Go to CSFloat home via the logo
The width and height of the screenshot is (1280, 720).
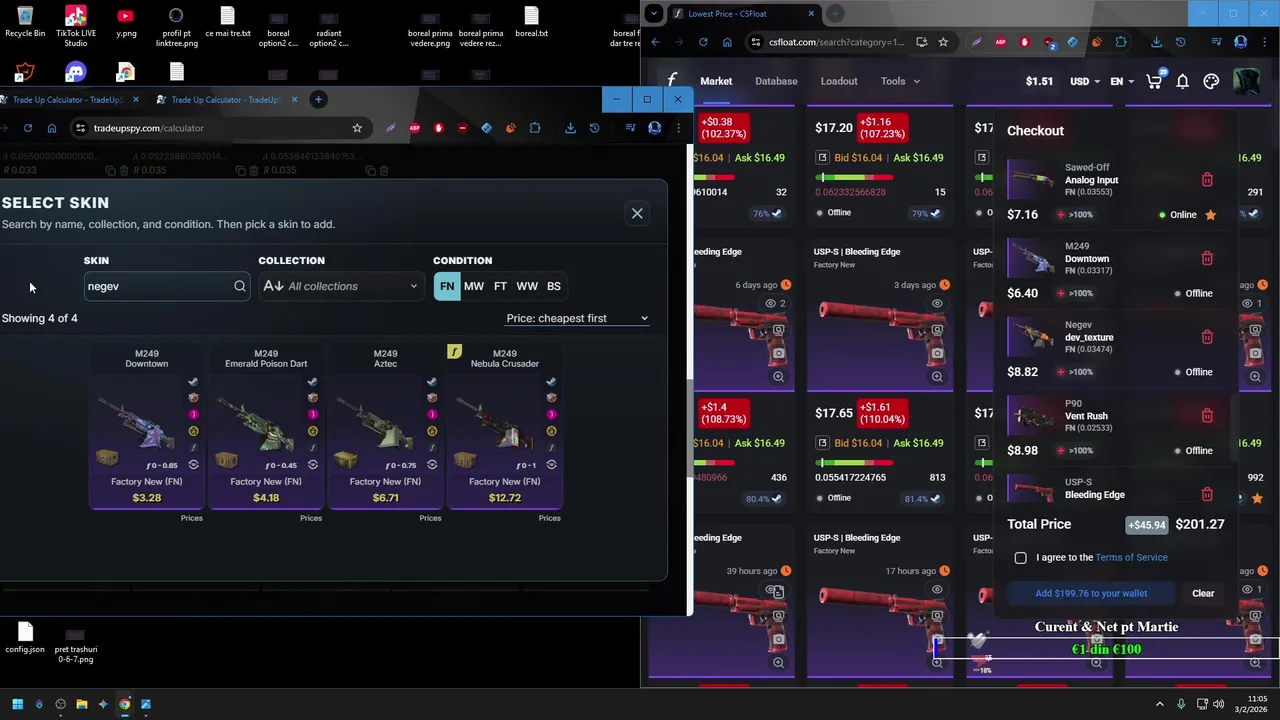(673, 81)
